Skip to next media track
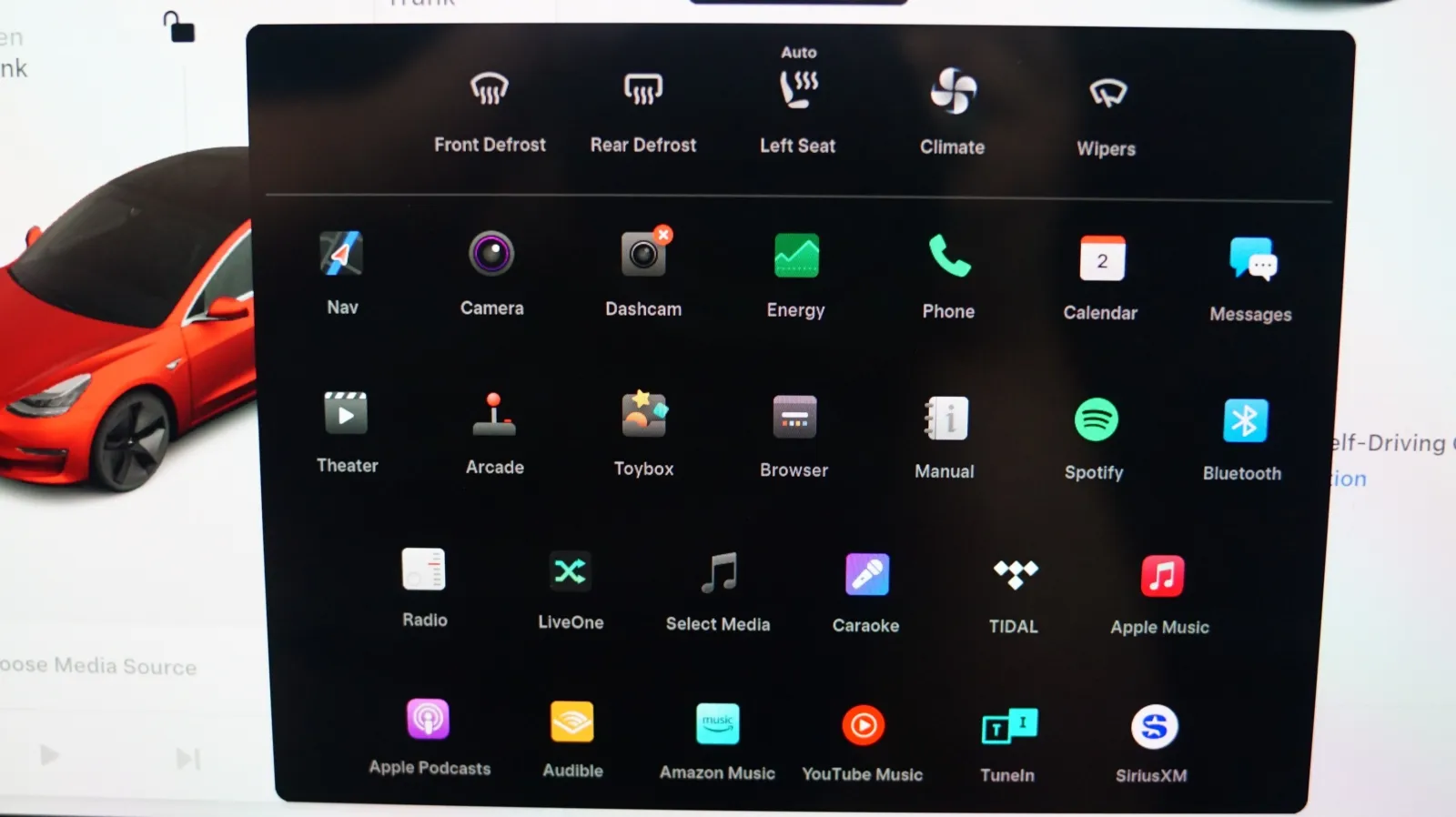Screen dimensions: 1456x817 (x=188, y=758)
